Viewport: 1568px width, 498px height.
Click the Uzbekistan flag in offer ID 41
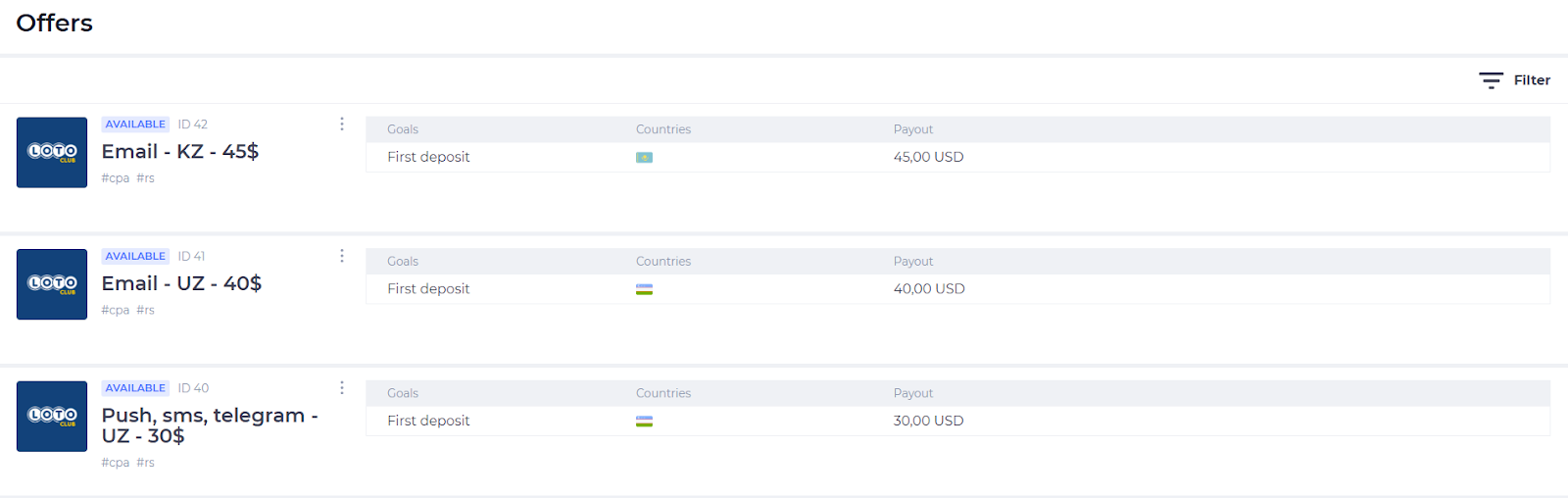[644, 289]
